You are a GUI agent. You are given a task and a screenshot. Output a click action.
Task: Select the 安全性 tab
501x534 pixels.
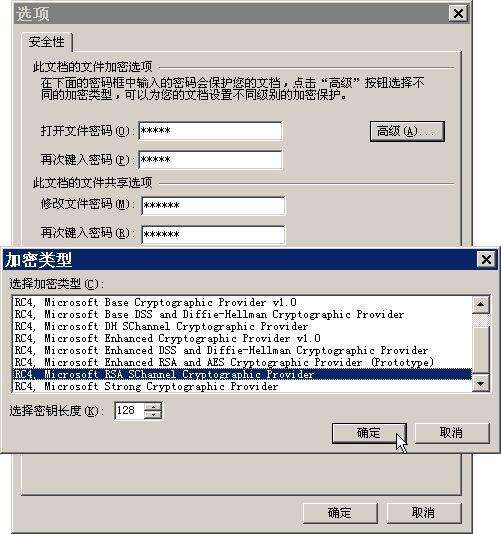[47, 42]
